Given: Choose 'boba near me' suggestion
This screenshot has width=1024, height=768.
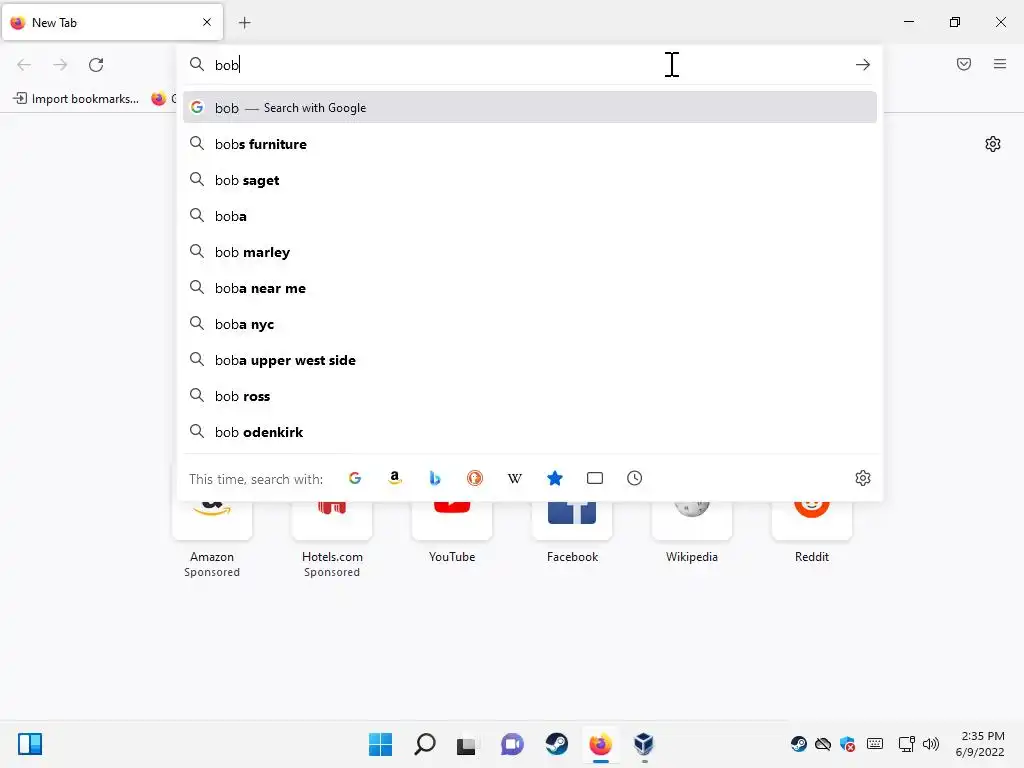Looking at the screenshot, I should tap(530, 288).
